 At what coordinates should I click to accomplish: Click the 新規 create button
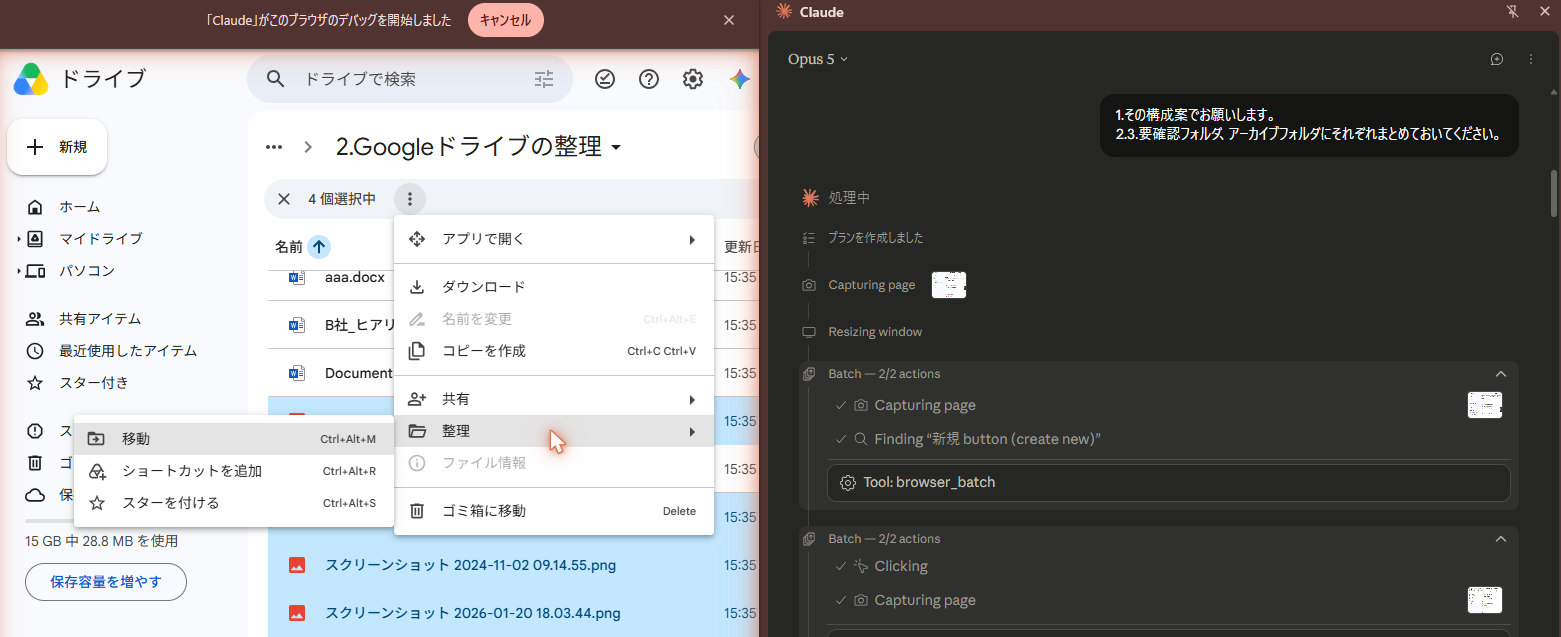pos(57,147)
